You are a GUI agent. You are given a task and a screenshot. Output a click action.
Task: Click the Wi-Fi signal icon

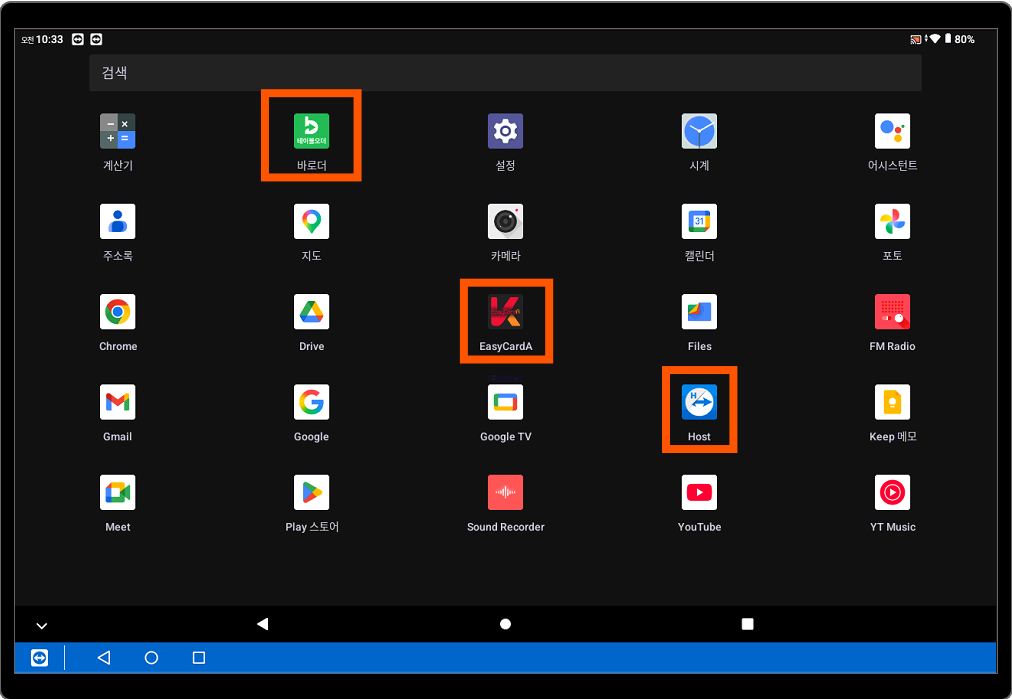pos(935,39)
